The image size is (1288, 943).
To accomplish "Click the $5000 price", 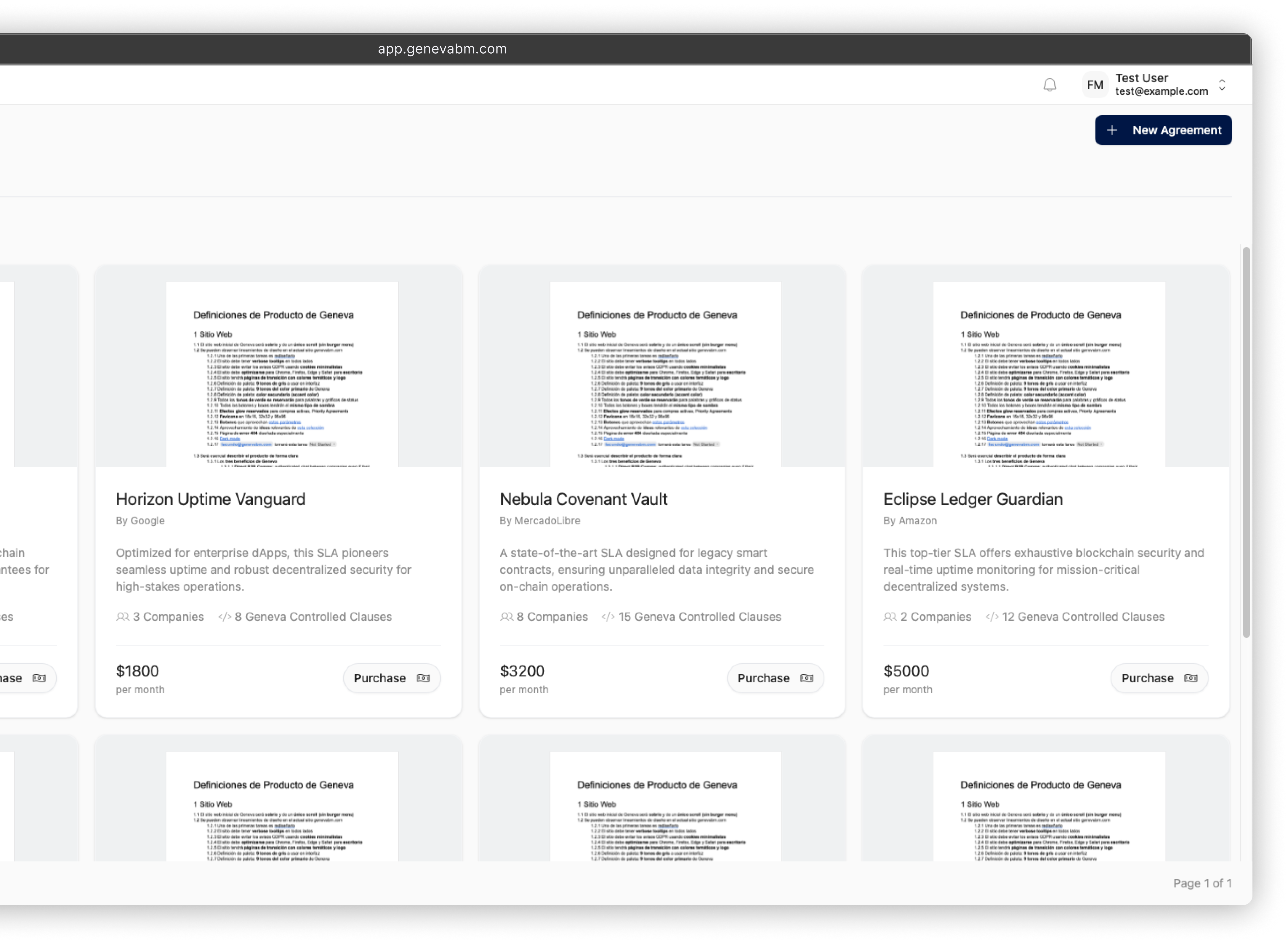I will [x=906, y=671].
